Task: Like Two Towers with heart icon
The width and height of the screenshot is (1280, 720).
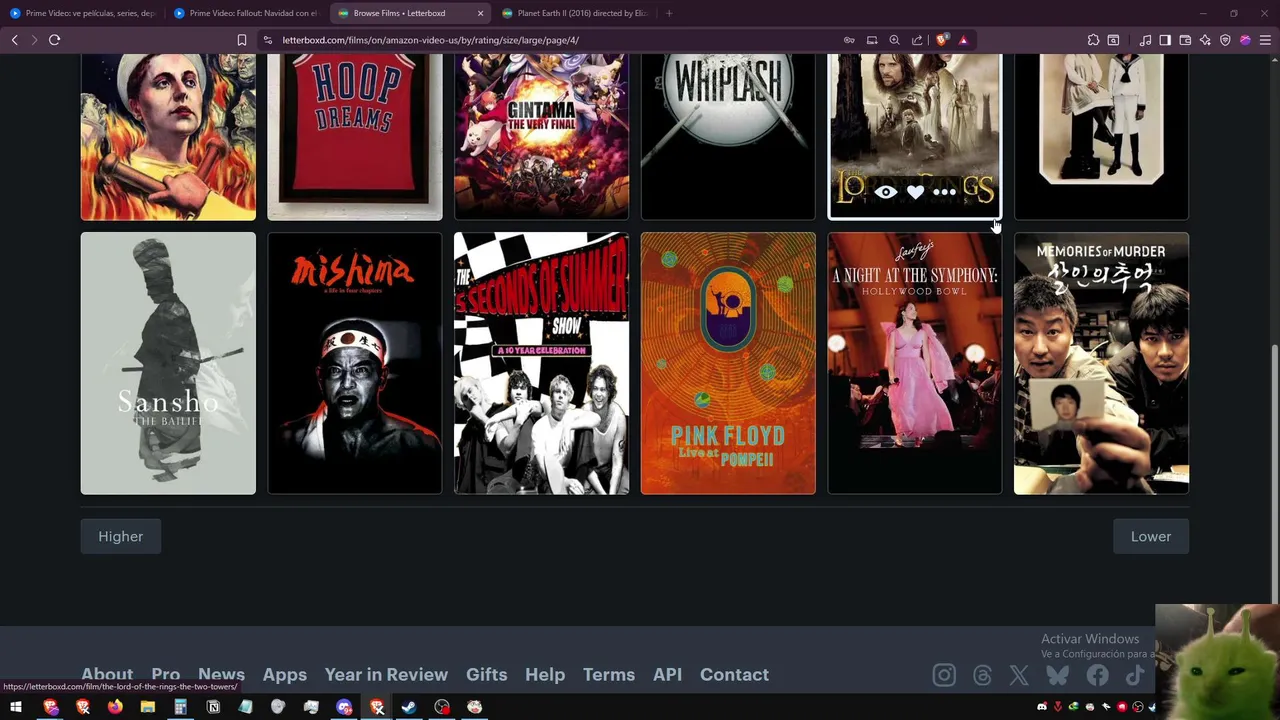Action: click(x=915, y=192)
